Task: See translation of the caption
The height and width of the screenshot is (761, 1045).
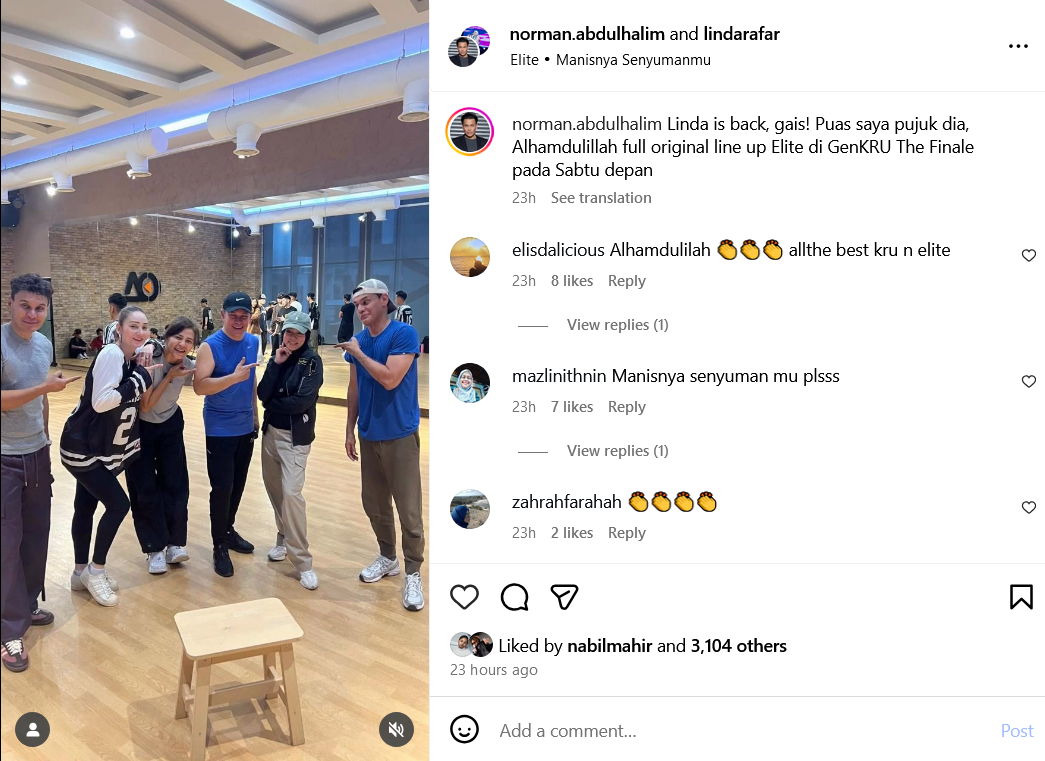Action: coord(601,198)
